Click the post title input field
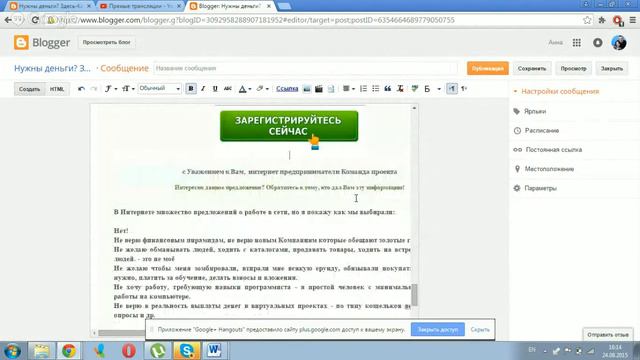This screenshot has width=640, height=360. pos(305,68)
